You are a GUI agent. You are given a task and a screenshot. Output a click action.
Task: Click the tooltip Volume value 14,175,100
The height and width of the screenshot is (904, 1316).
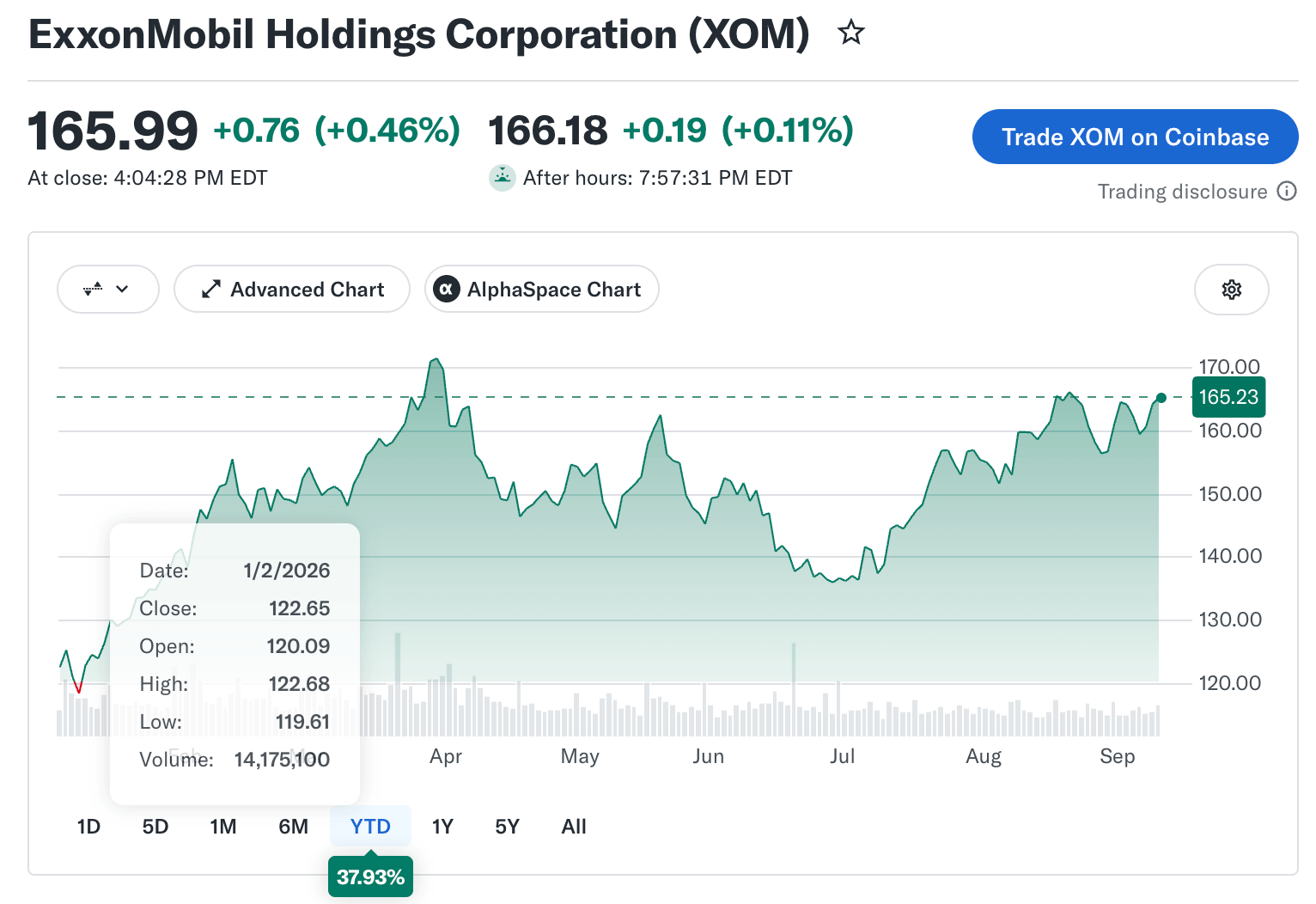(282, 760)
